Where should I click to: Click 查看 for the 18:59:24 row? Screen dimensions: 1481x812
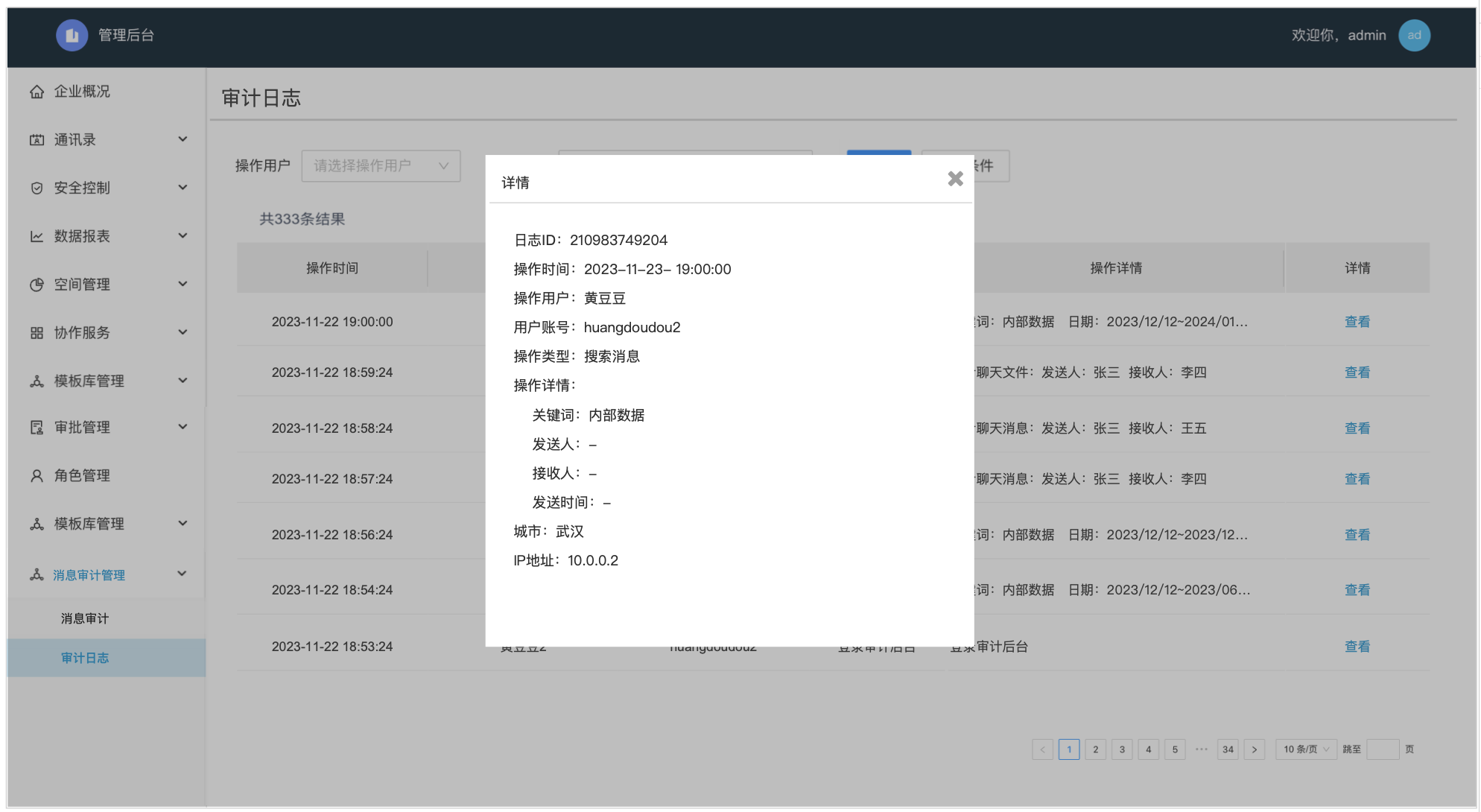tap(1357, 372)
